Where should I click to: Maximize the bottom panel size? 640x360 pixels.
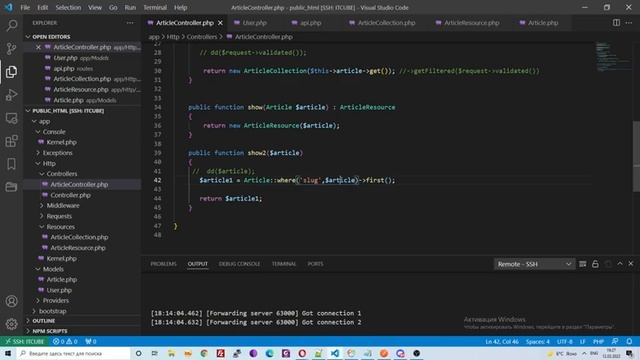(x=620, y=264)
